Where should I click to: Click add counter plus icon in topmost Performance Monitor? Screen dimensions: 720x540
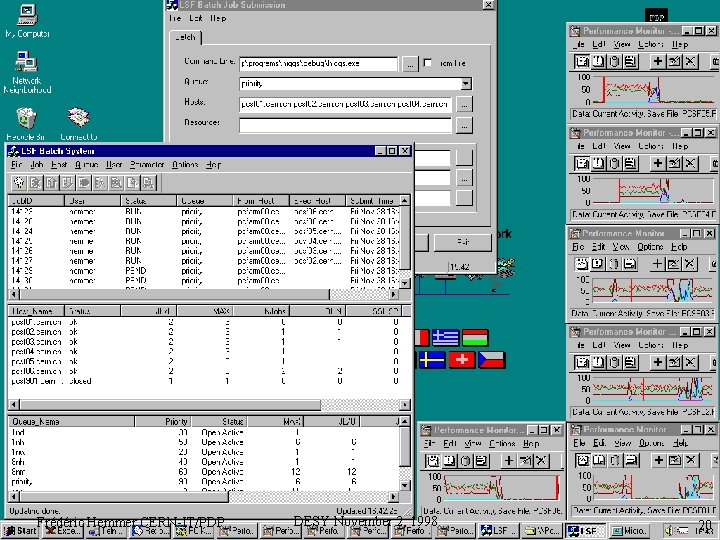click(x=658, y=61)
